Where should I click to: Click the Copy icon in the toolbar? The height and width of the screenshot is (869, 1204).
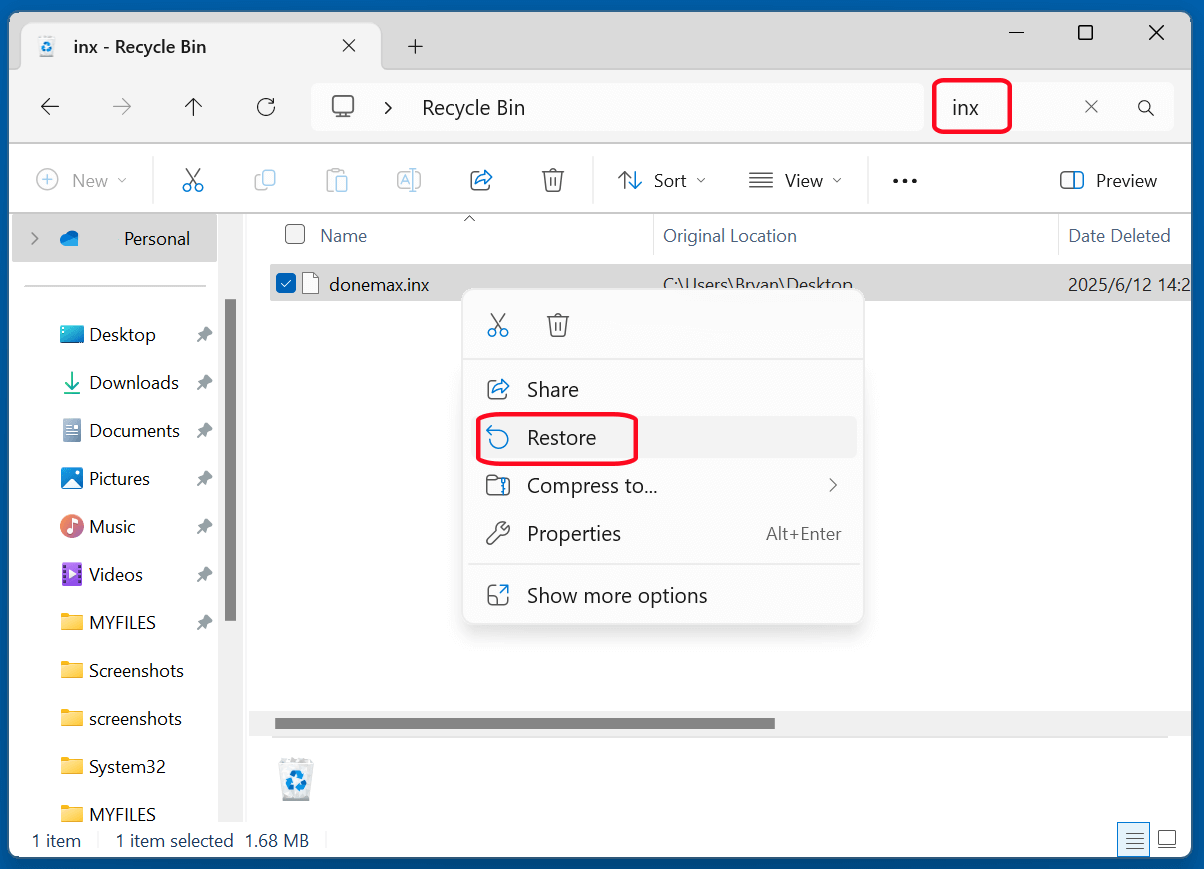[x=264, y=180]
